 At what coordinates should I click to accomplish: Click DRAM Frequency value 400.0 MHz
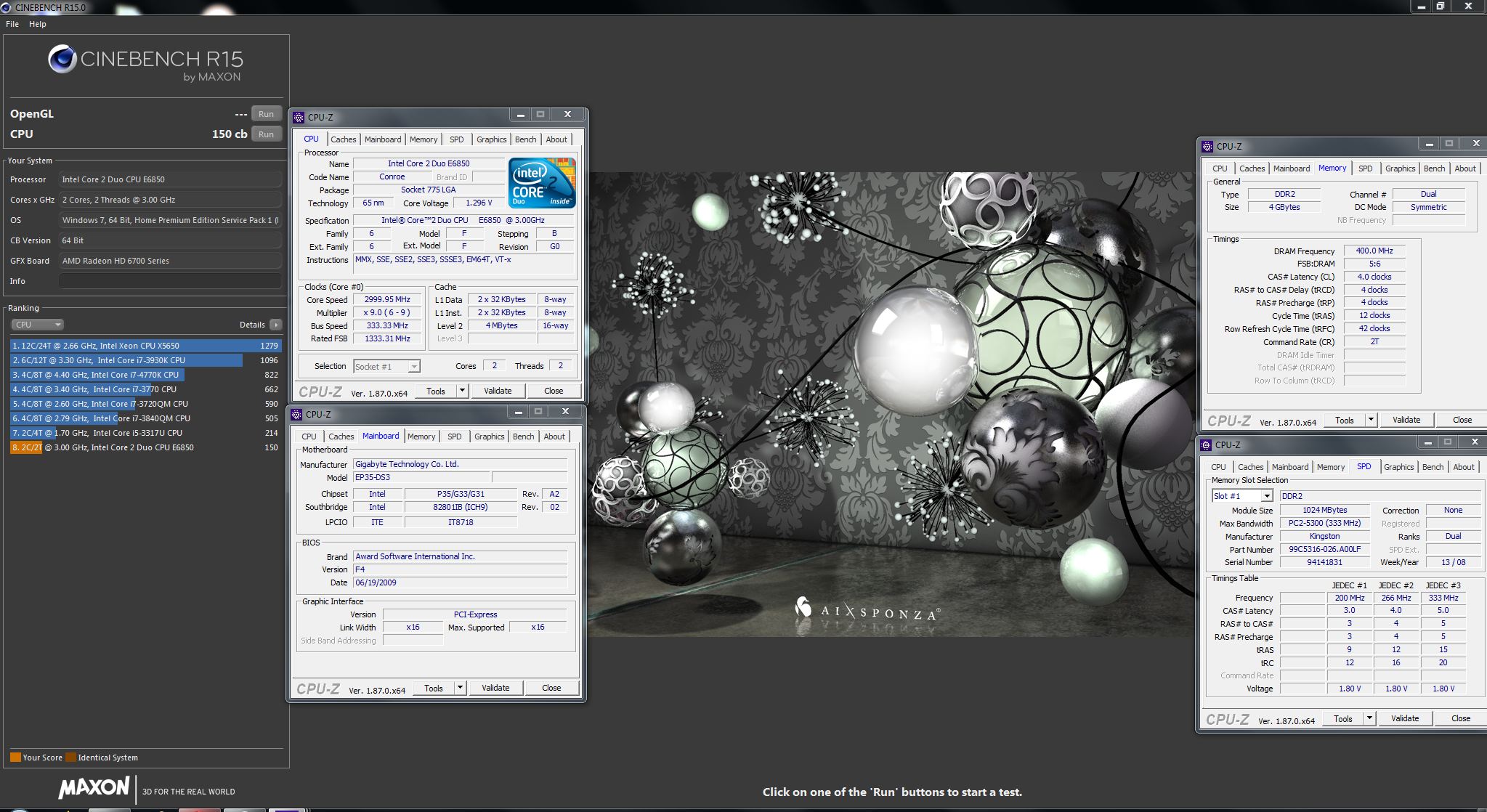click(x=1374, y=251)
